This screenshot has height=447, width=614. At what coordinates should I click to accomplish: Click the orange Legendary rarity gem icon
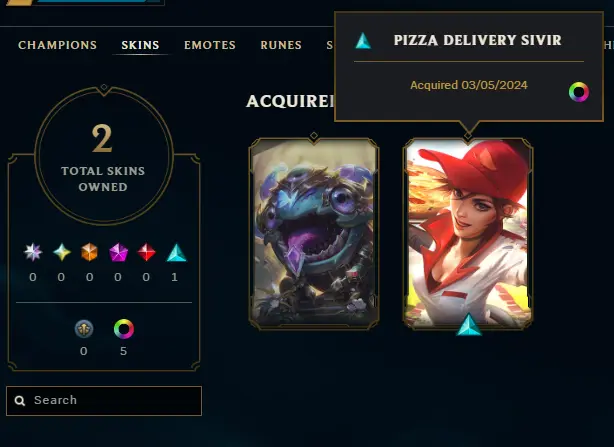pos(90,252)
